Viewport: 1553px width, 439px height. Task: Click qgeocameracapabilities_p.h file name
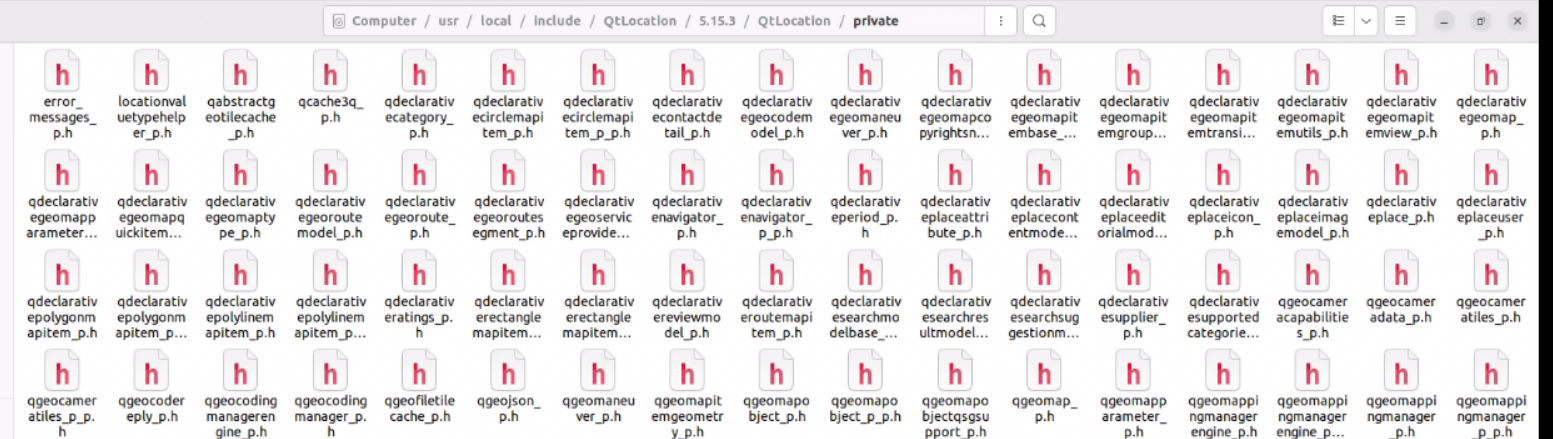(1313, 316)
